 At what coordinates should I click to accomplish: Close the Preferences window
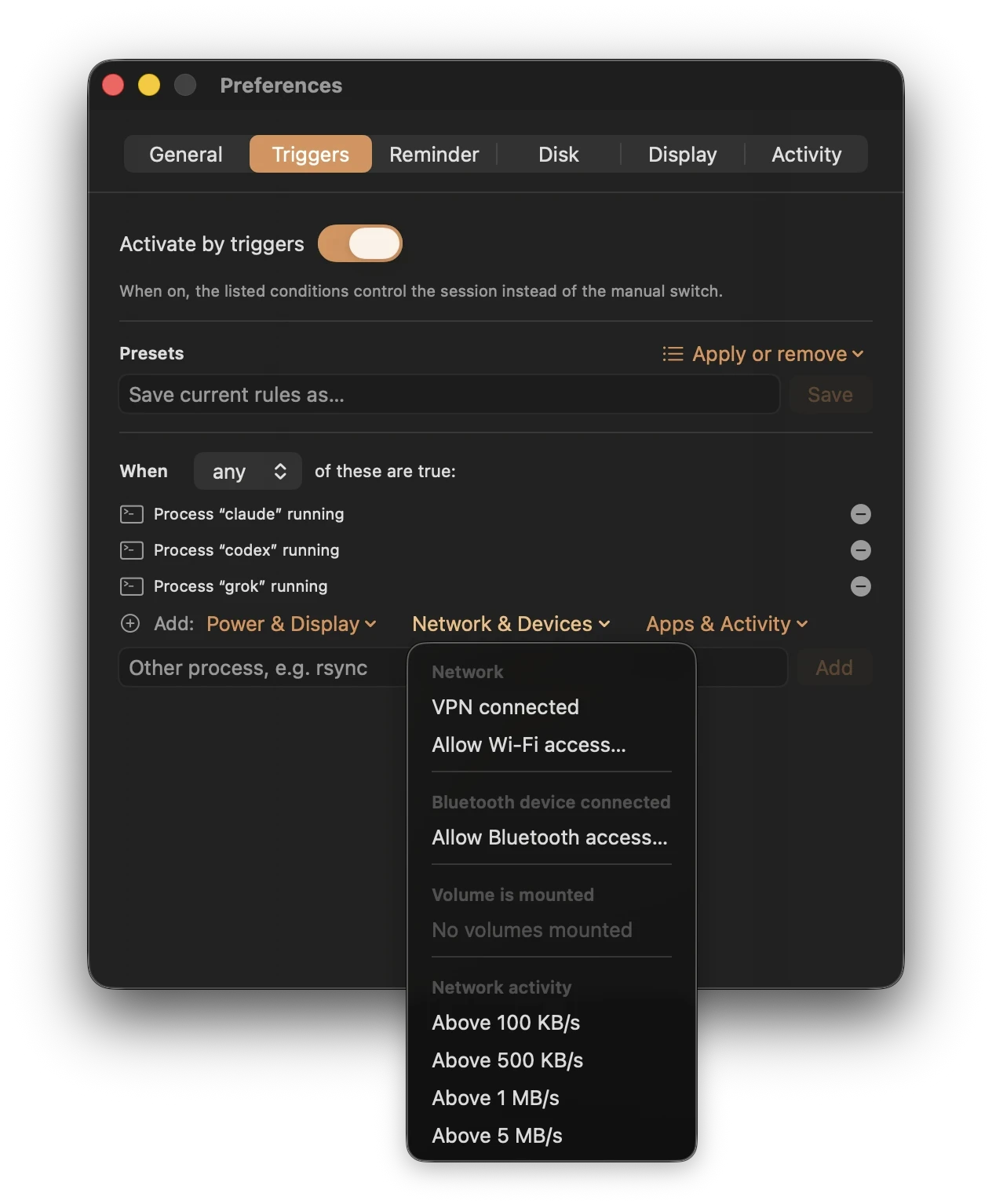[x=113, y=85]
